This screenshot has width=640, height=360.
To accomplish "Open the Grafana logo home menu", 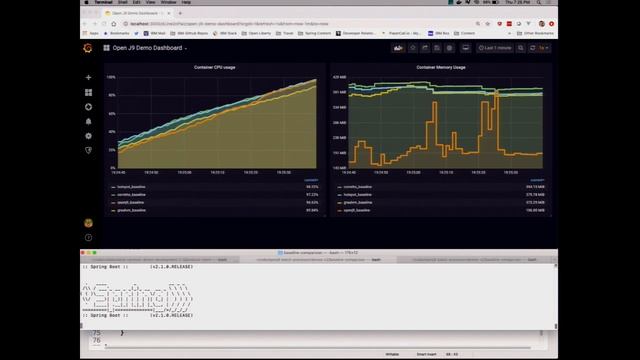I will [88, 48].
